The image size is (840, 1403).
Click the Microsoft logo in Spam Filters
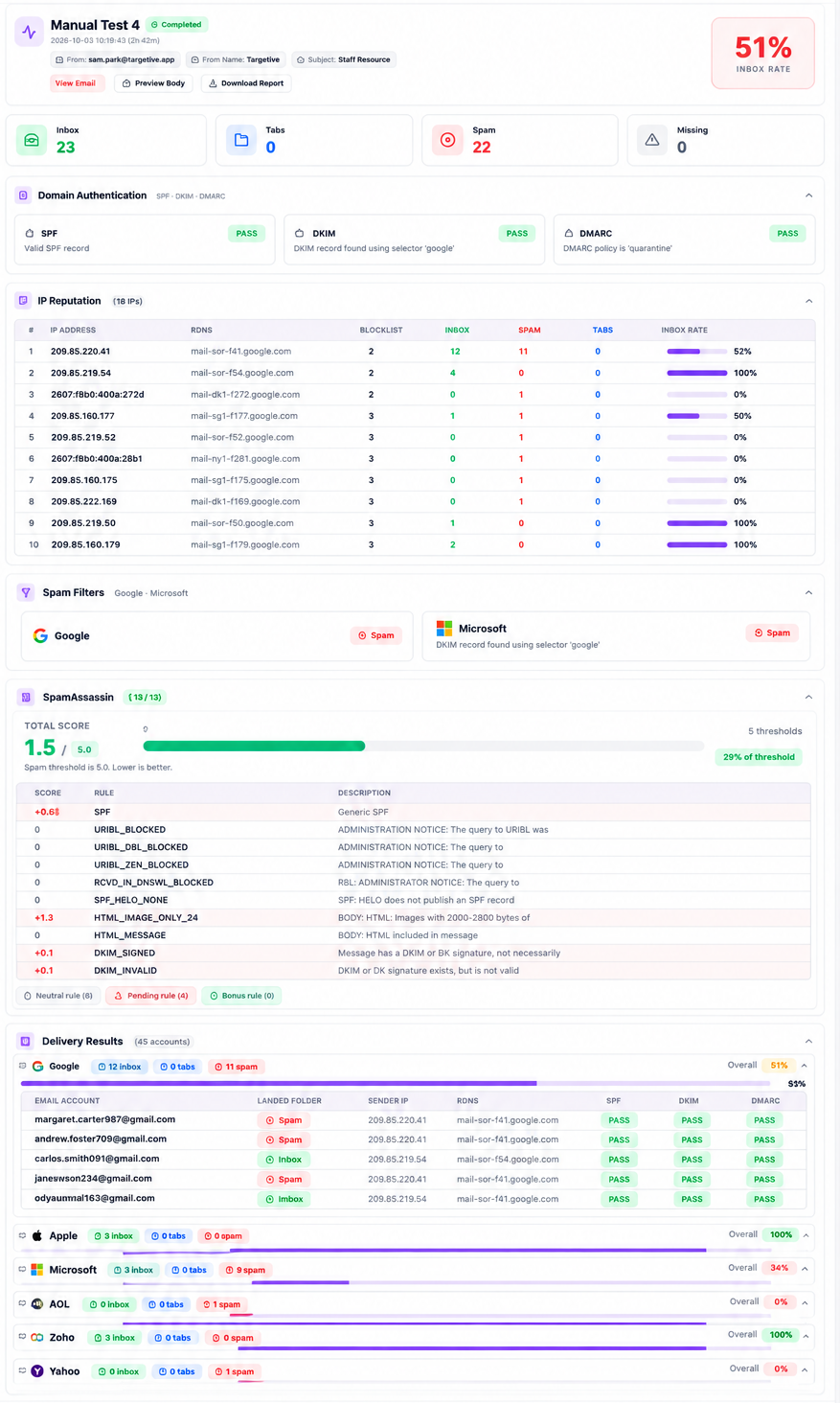444,629
